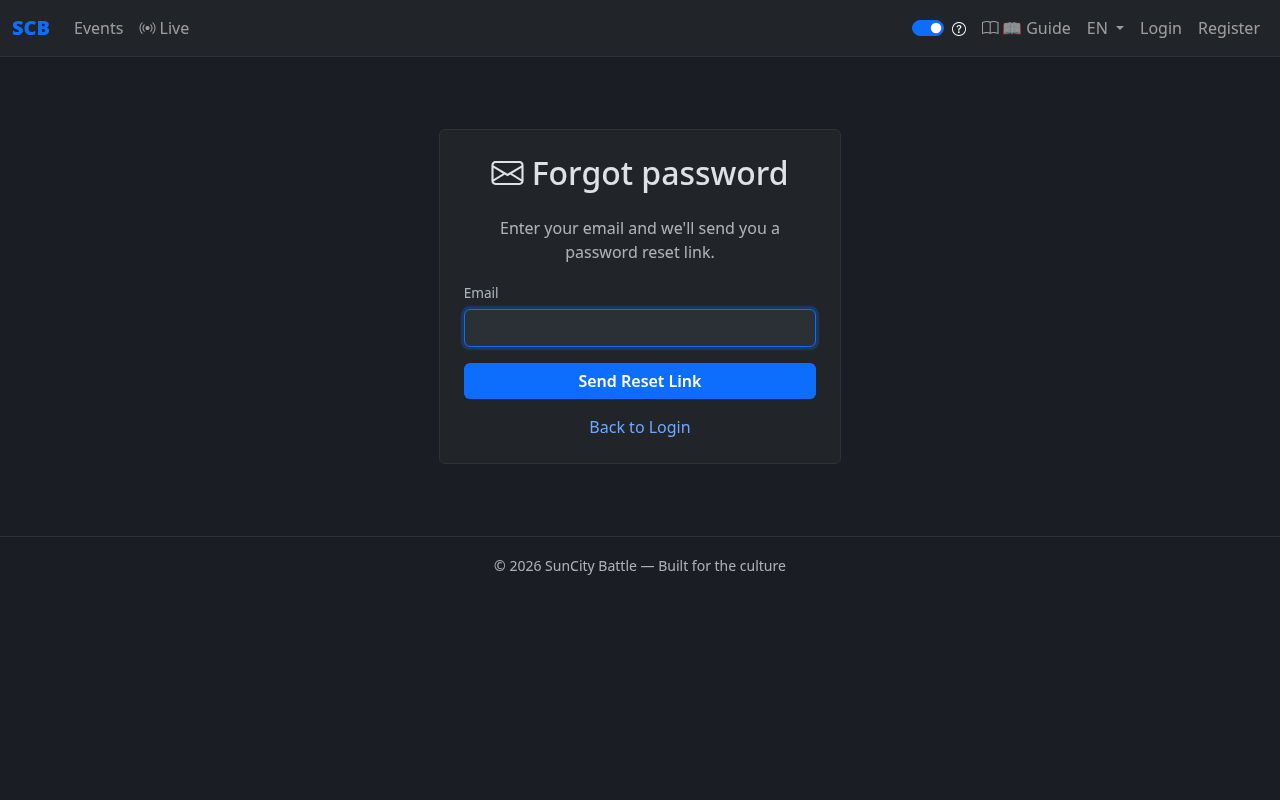Expand the language selector caret
Viewport: 1280px width, 800px height.
tap(1118, 29)
